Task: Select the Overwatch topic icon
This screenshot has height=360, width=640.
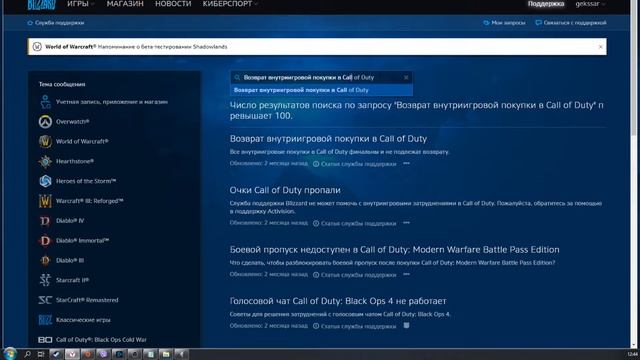Action: (x=45, y=122)
